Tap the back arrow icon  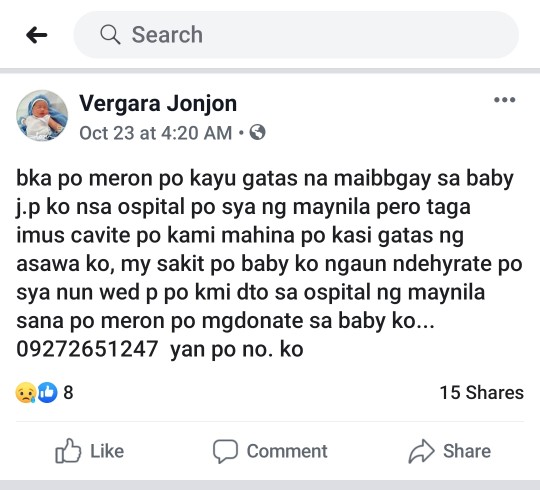point(37,35)
